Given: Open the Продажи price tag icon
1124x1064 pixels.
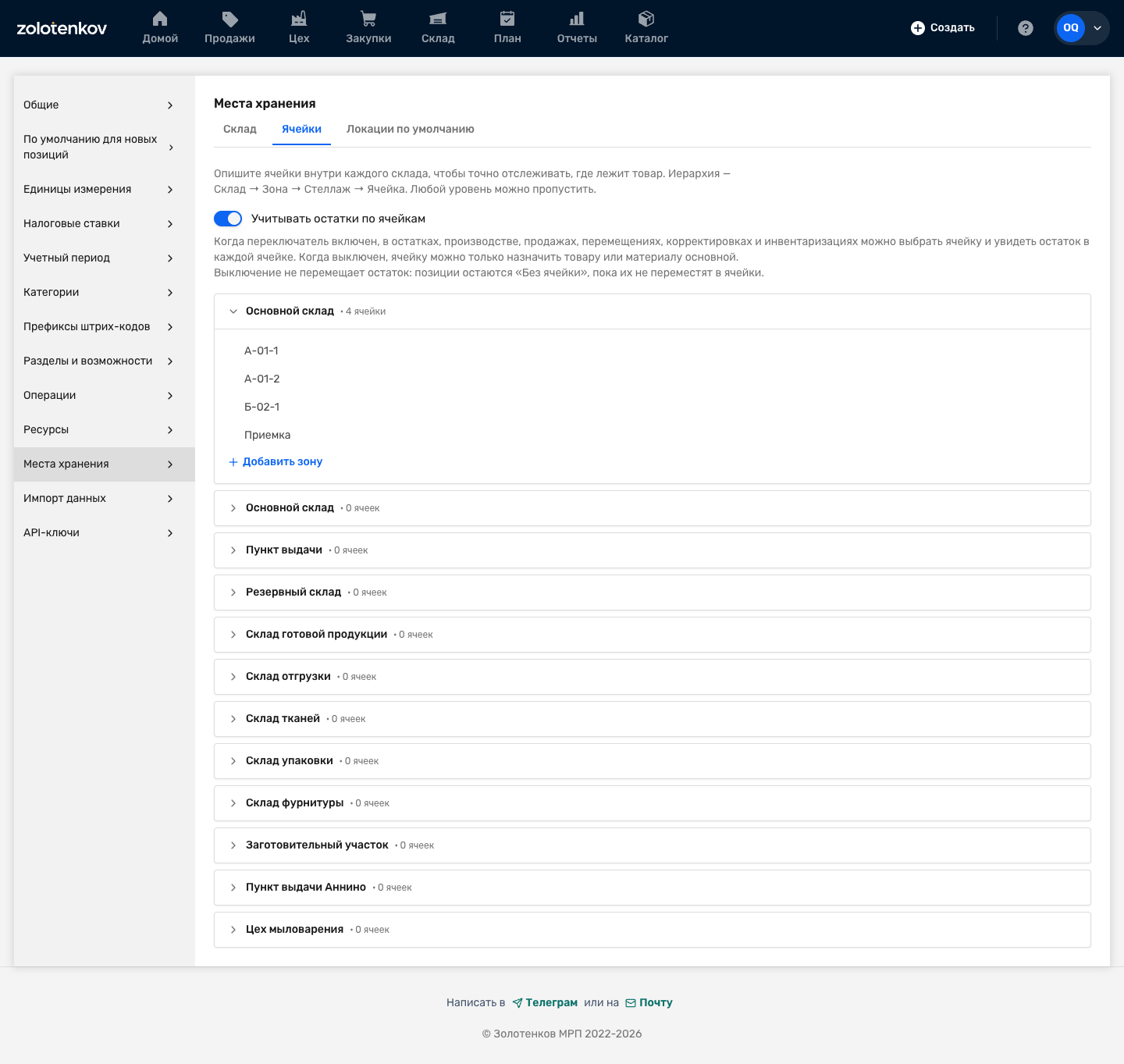Looking at the screenshot, I should point(229,19).
